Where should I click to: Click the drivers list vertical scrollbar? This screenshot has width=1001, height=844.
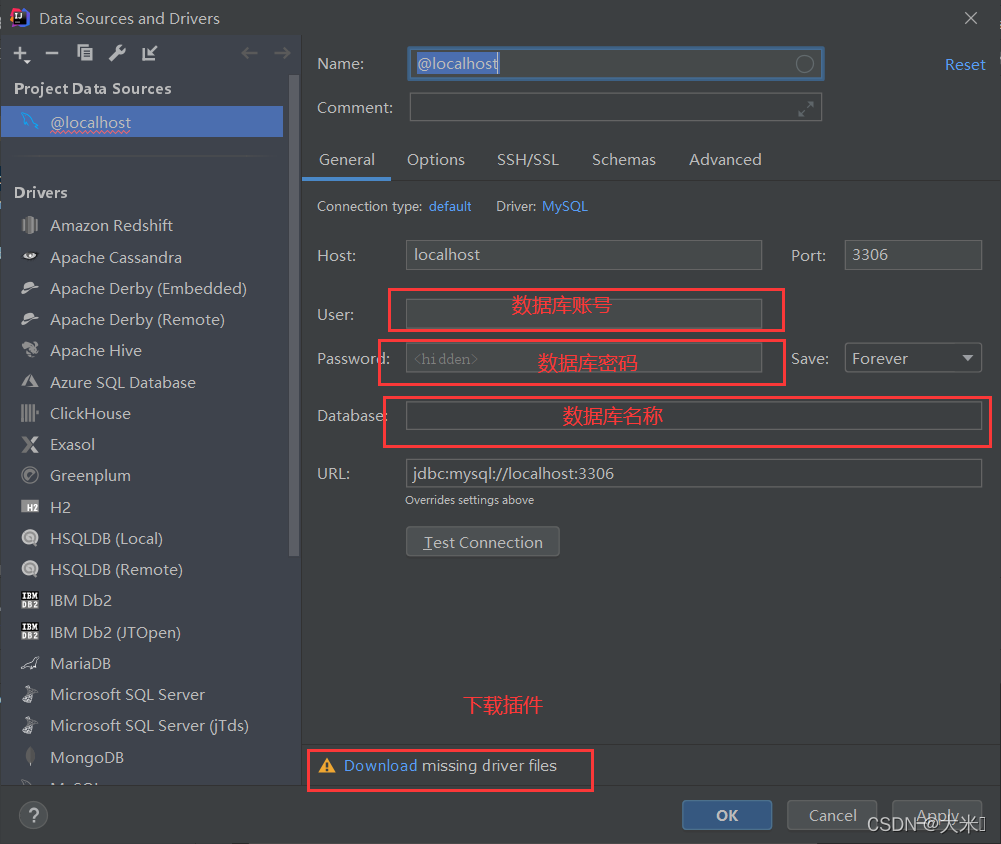pos(294,316)
